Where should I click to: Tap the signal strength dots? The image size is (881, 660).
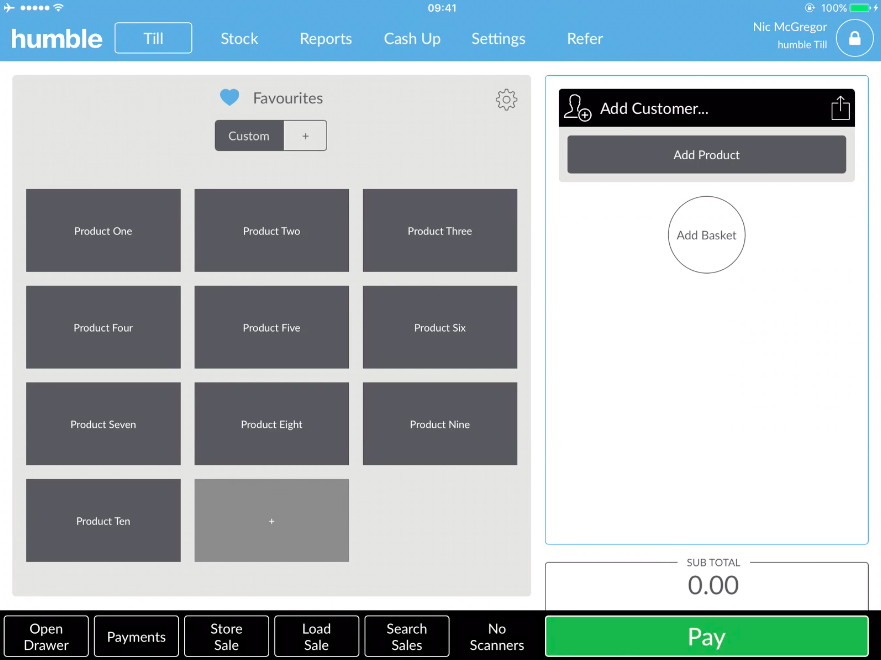34,8
